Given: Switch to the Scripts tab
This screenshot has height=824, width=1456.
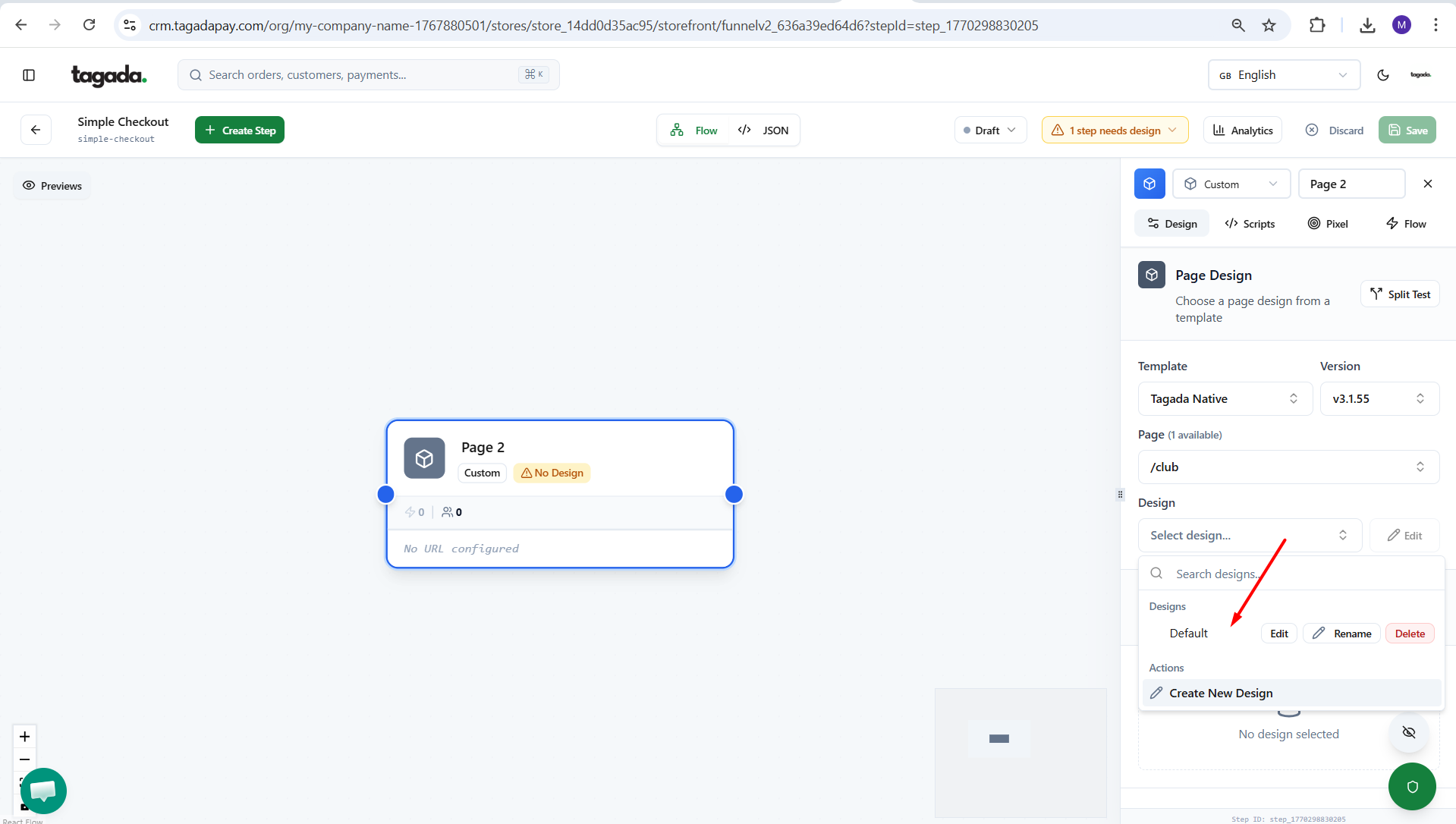Looking at the screenshot, I should point(1250,224).
